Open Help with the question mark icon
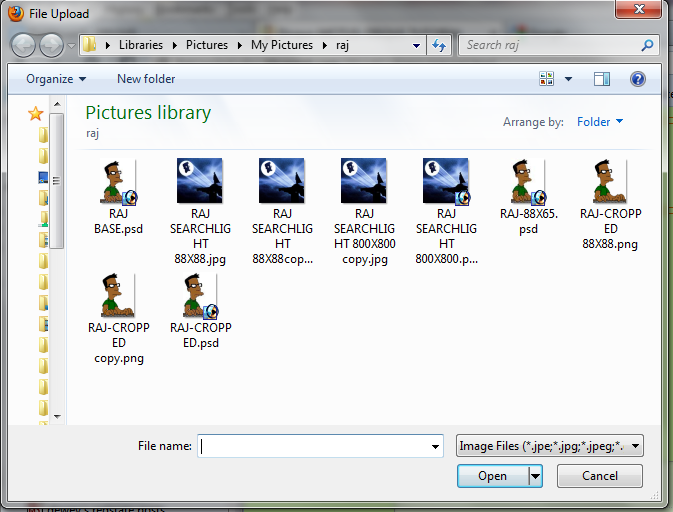Viewport: 673px width, 512px height. click(x=638, y=79)
